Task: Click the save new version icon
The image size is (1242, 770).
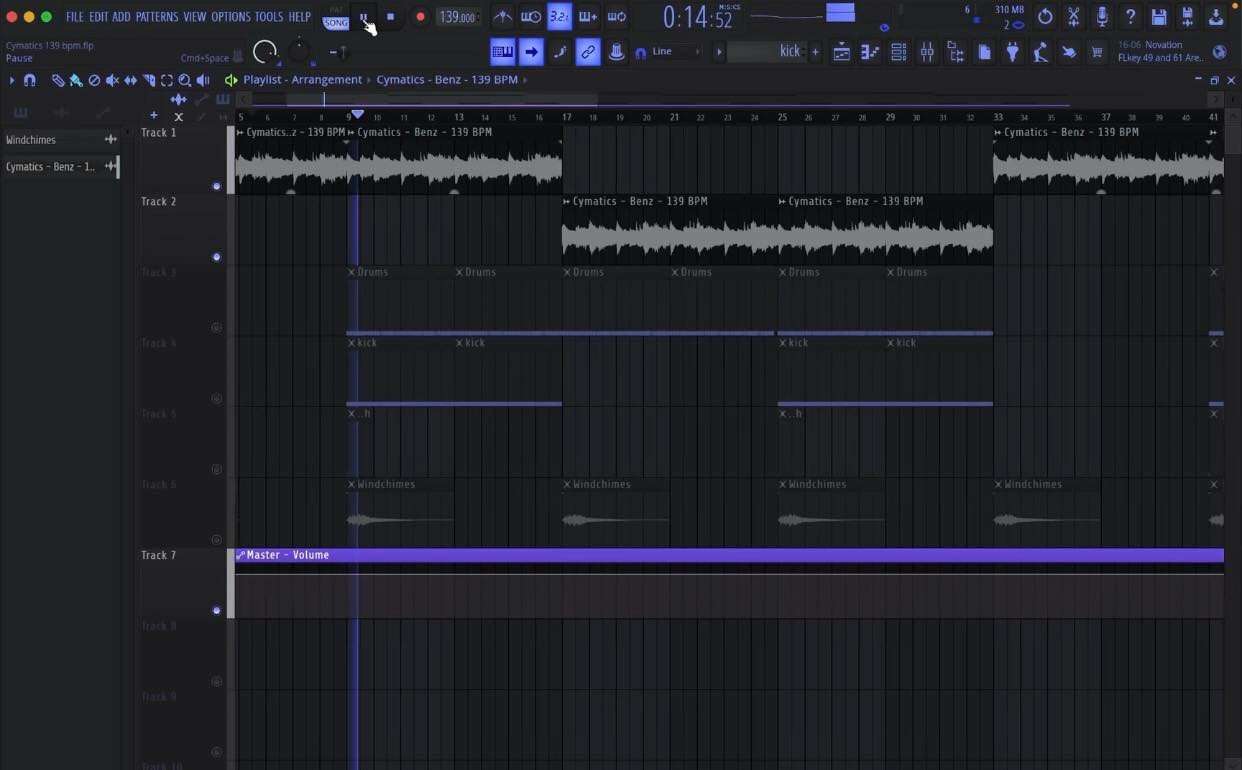Action: point(1187,17)
